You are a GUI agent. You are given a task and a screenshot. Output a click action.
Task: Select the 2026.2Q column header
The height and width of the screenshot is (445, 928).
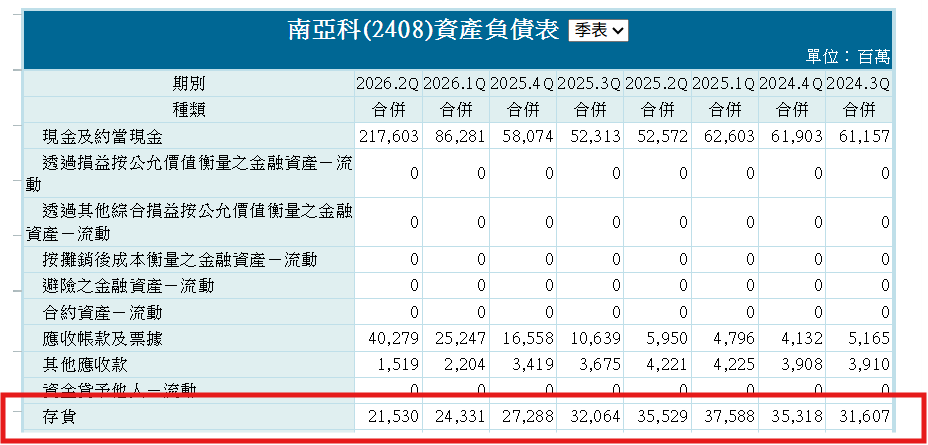388,84
